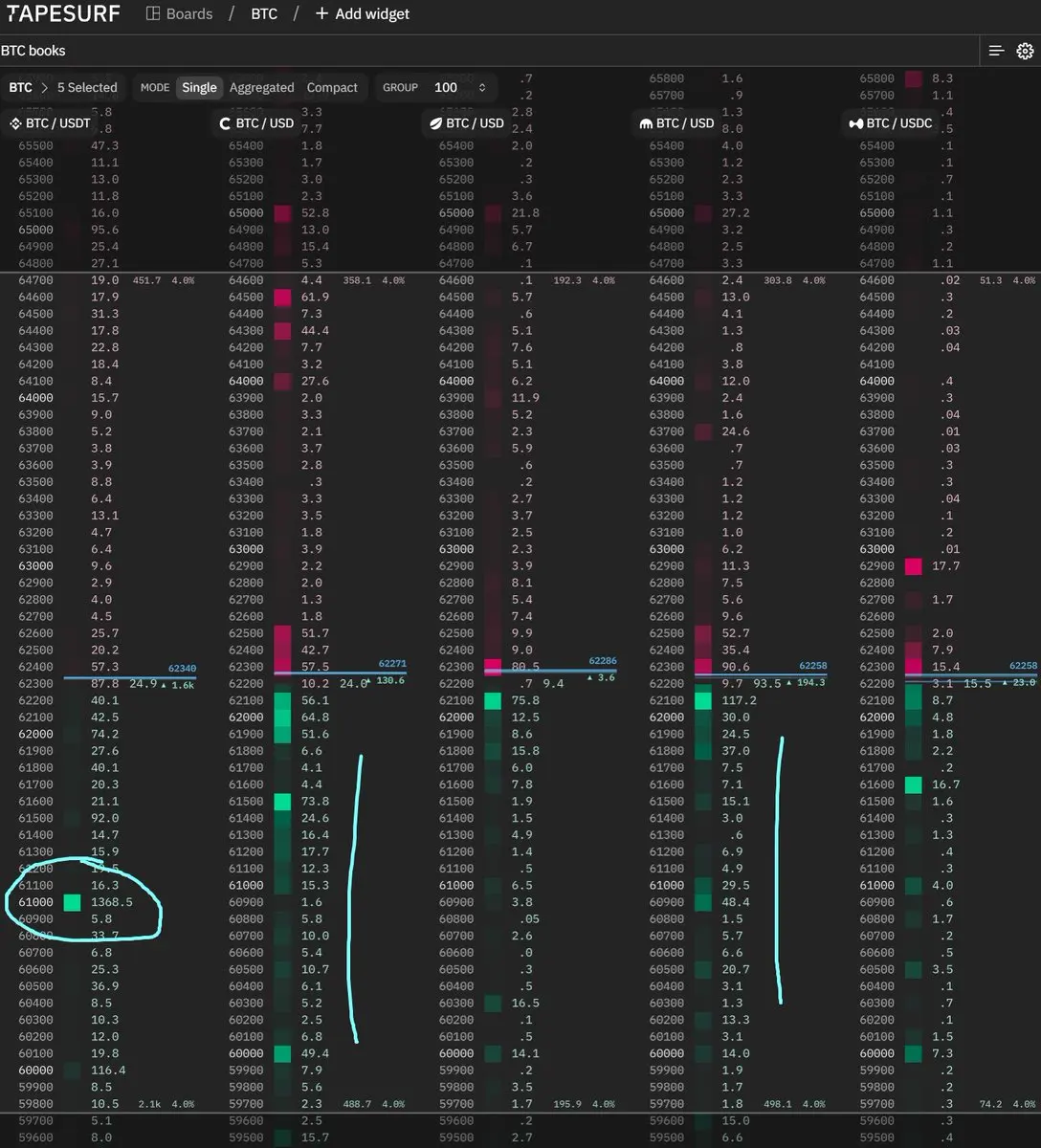Go to Boards in breadcrumb
Viewport: 1041px width, 1148px height.
(188, 14)
